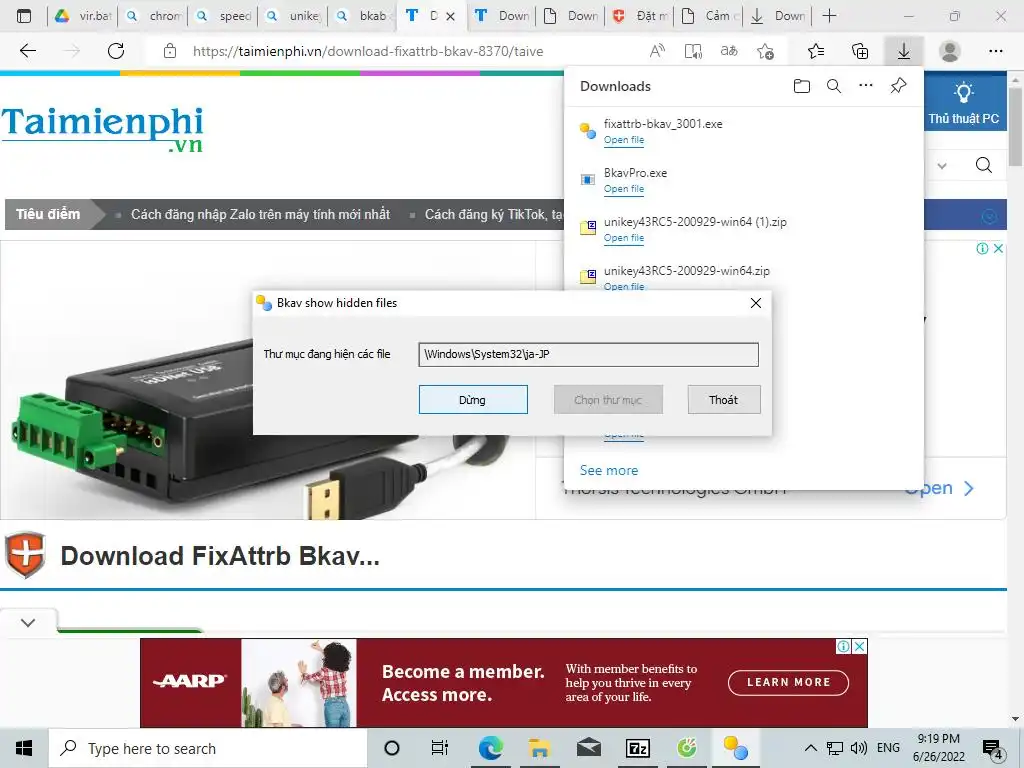Click See more in Downloads panel
Screen dimensions: 1024x768
point(609,470)
